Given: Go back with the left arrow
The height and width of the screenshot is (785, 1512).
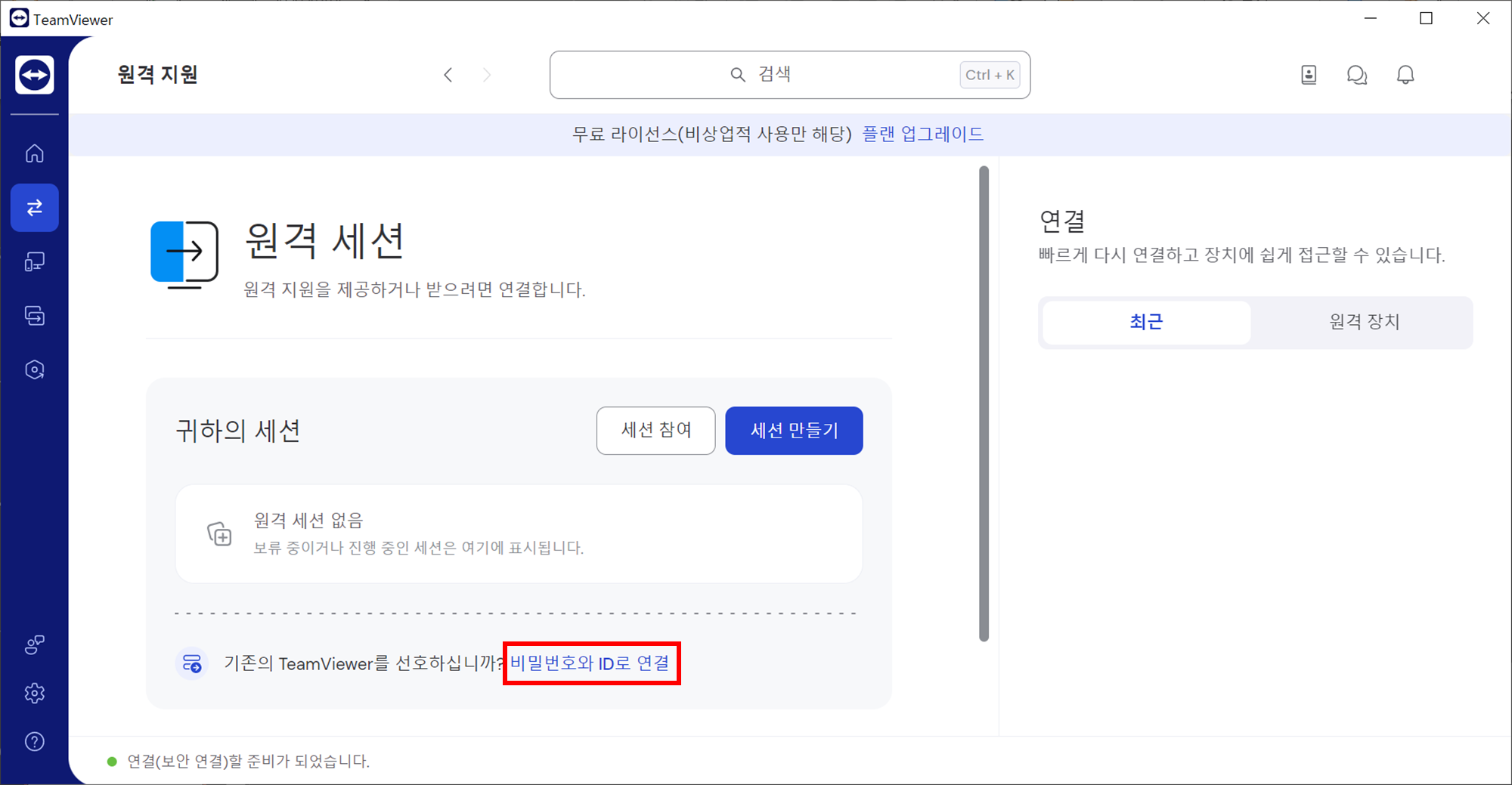Looking at the screenshot, I should pos(448,75).
